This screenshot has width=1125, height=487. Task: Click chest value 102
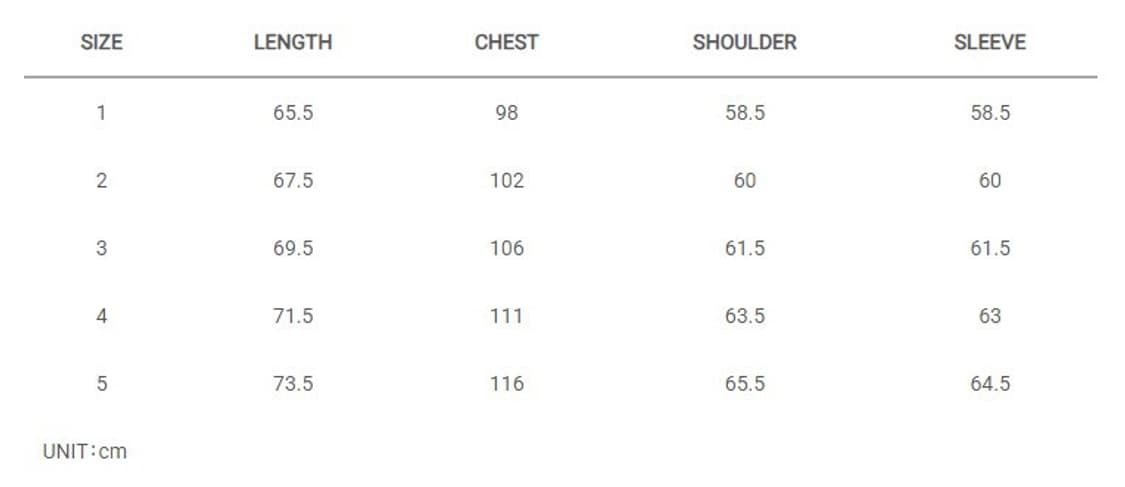(506, 181)
